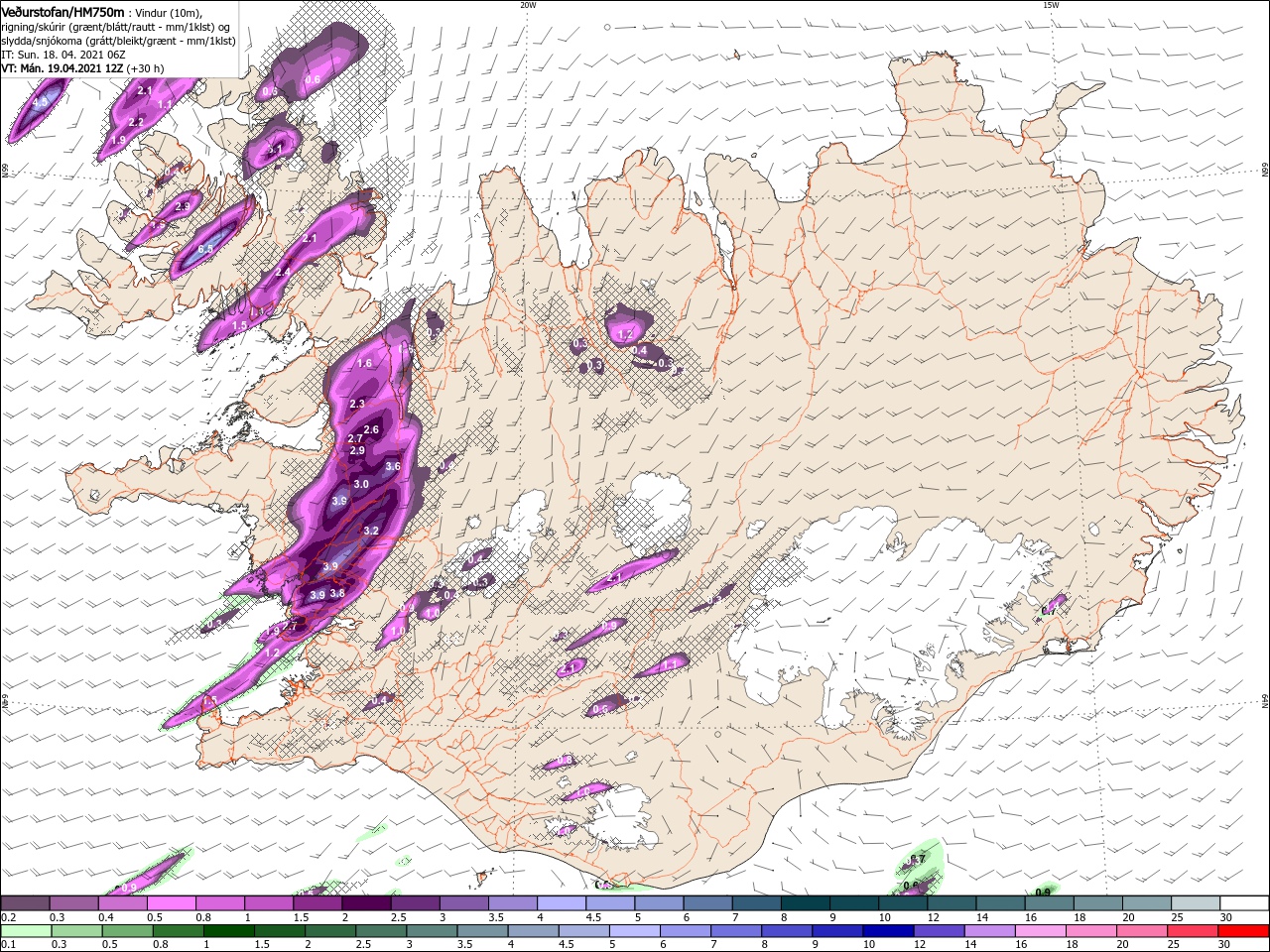Click the lower legend swatch between 16 and 18
This screenshot has height=952, width=1270.
pyautogui.click(x=1041, y=931)
